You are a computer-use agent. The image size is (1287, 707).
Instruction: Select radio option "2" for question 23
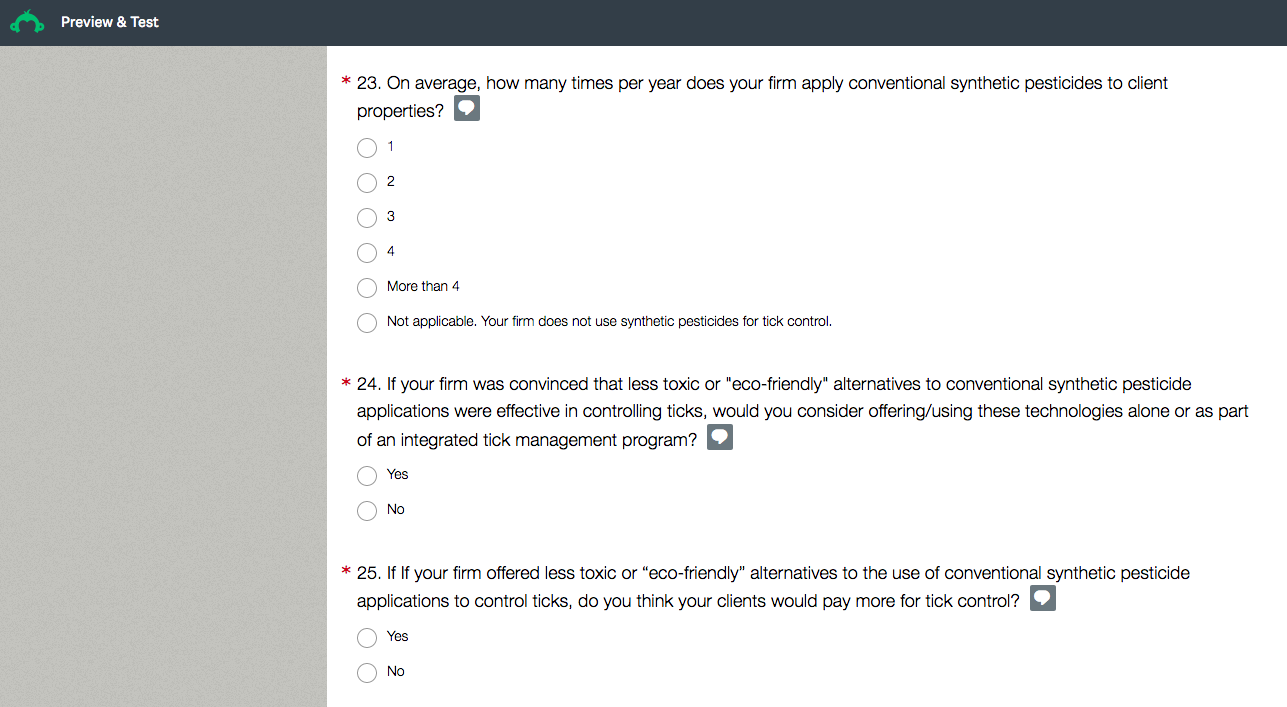click(367, 183)
